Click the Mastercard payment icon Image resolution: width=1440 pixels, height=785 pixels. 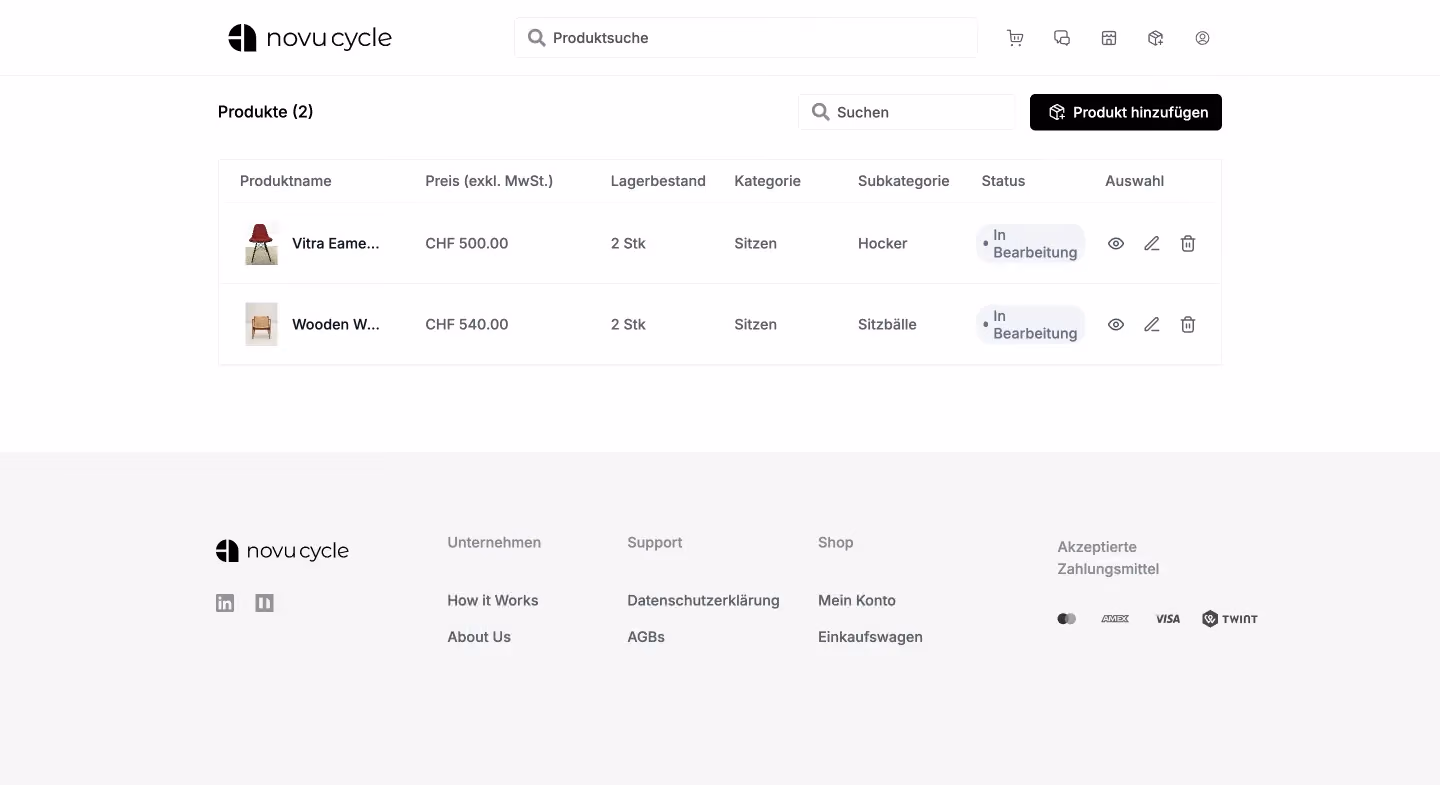1067,619
